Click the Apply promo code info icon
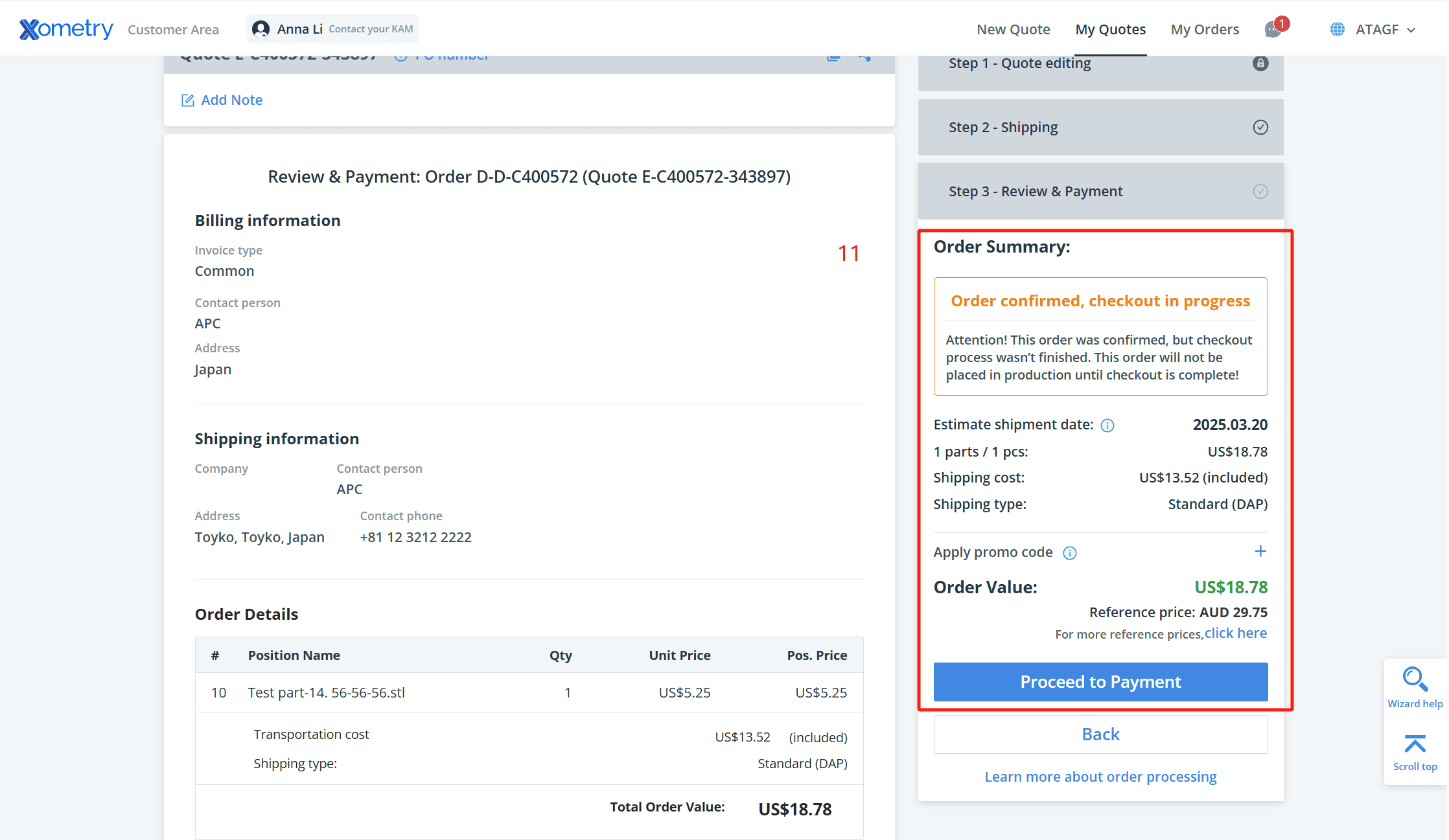Image resolution: width=1449 pixels, height=840 pixels. [1070, 553]
